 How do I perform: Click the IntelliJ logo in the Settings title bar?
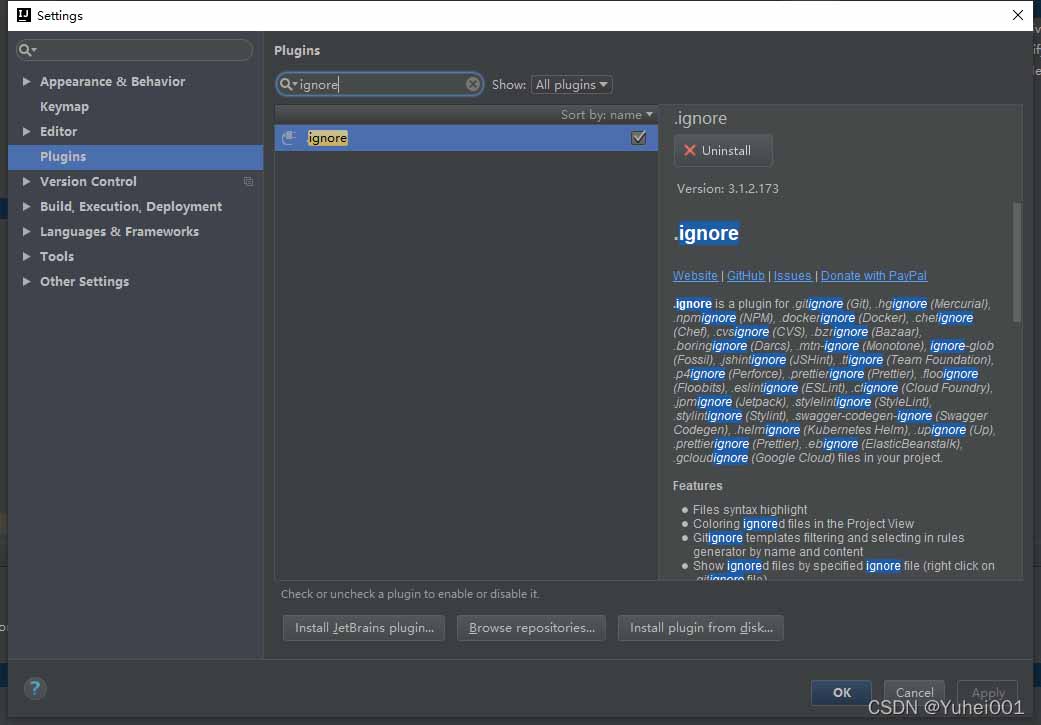coord(24,15)
